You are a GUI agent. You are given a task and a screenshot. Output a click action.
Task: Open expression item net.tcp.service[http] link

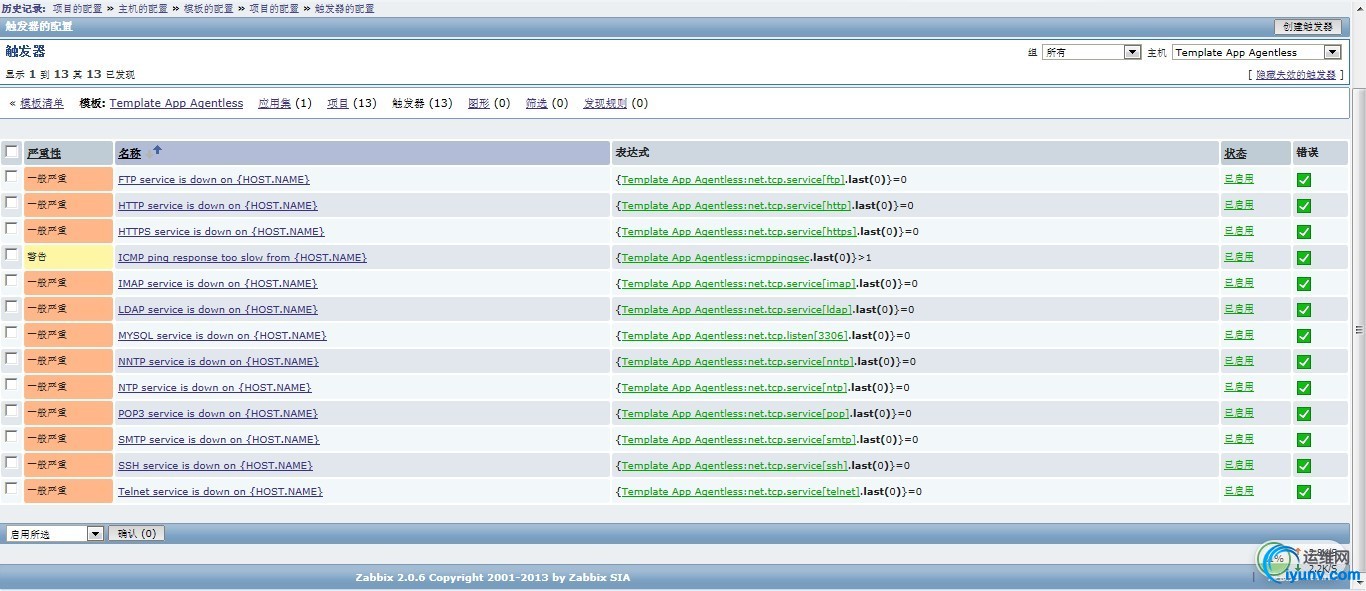pyautogui.click(x=736, y=206)
